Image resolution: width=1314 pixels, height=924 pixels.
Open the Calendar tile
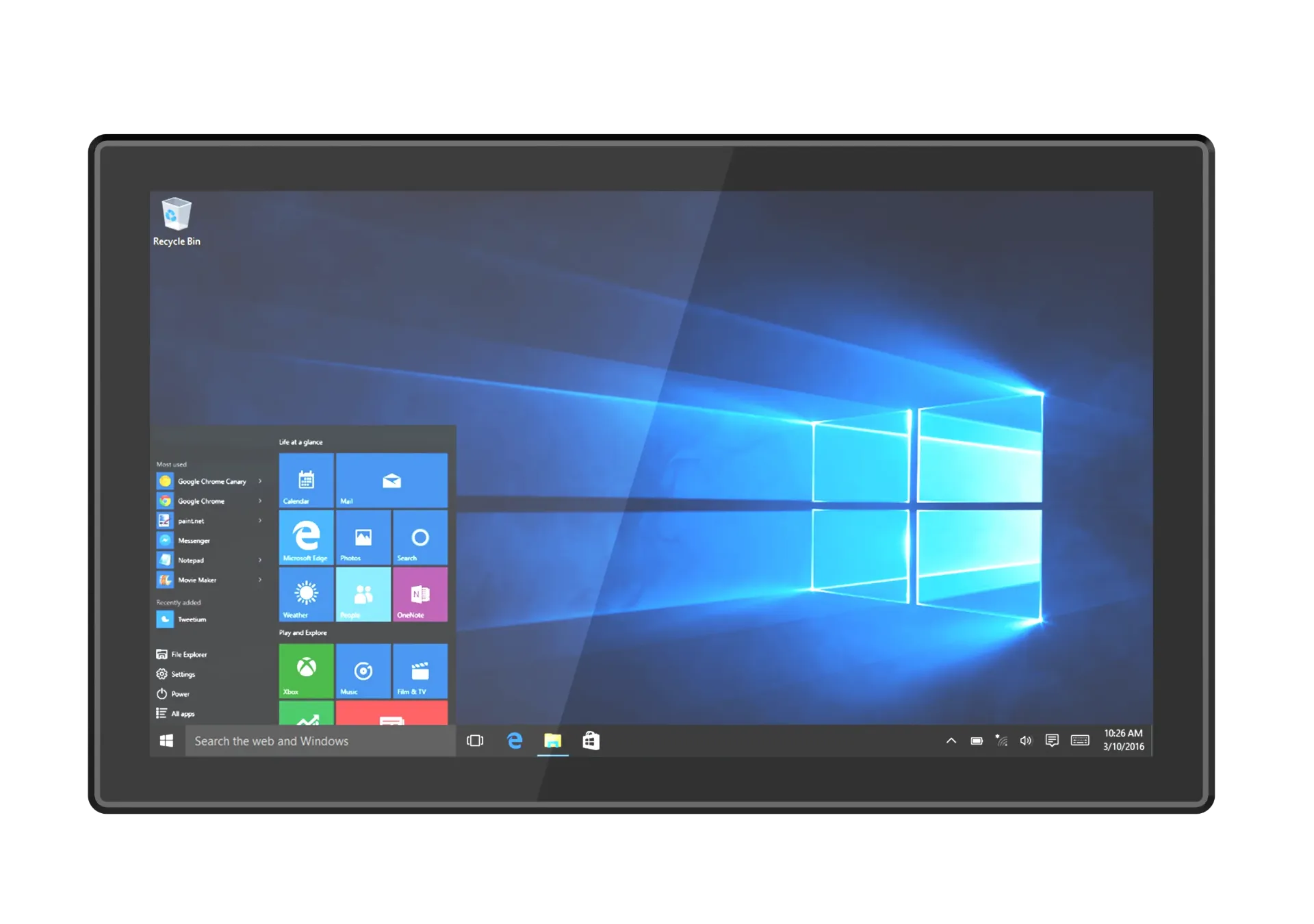pos(306,480)
